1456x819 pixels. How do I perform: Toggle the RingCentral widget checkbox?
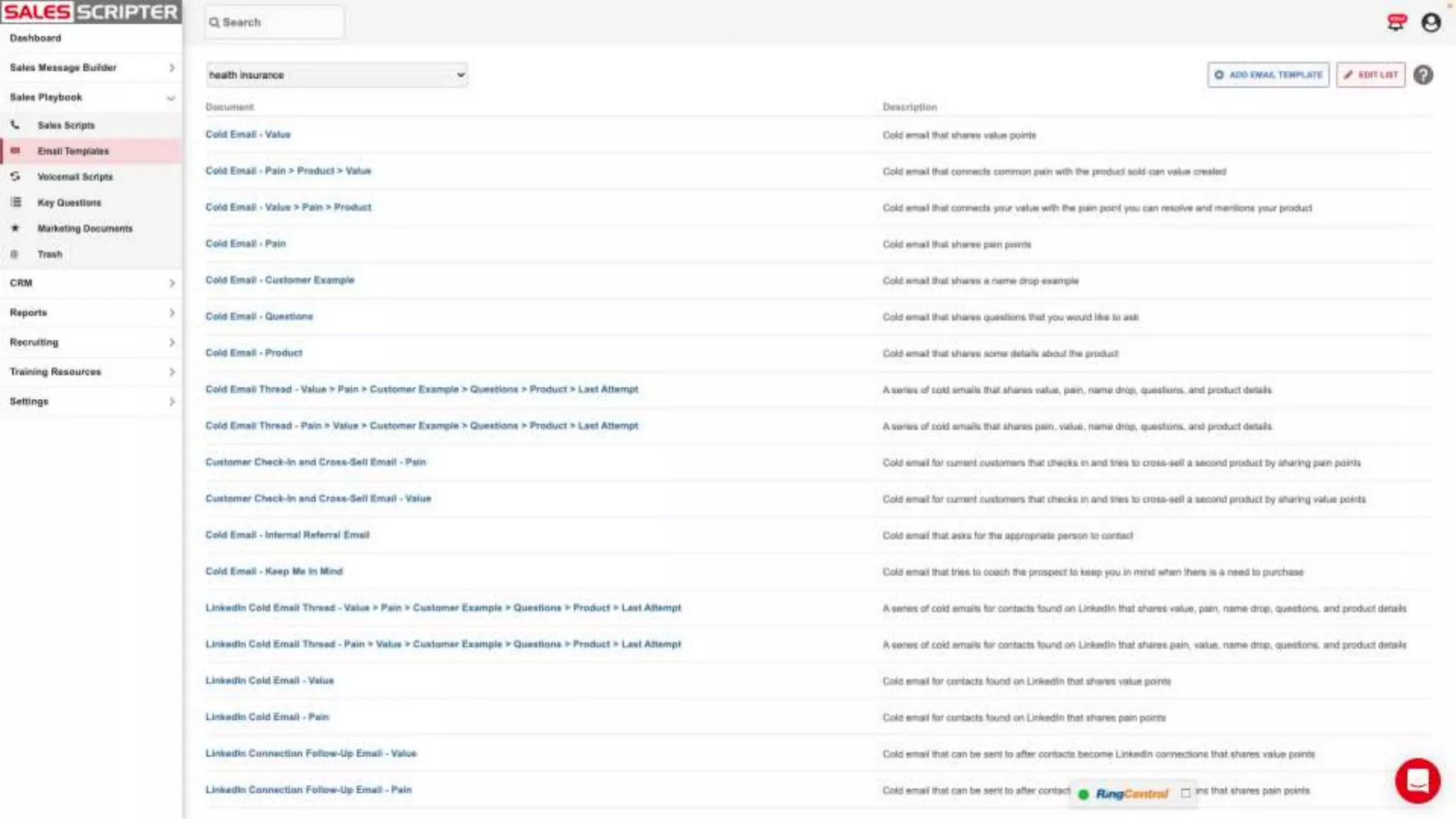pos(1185,793)
